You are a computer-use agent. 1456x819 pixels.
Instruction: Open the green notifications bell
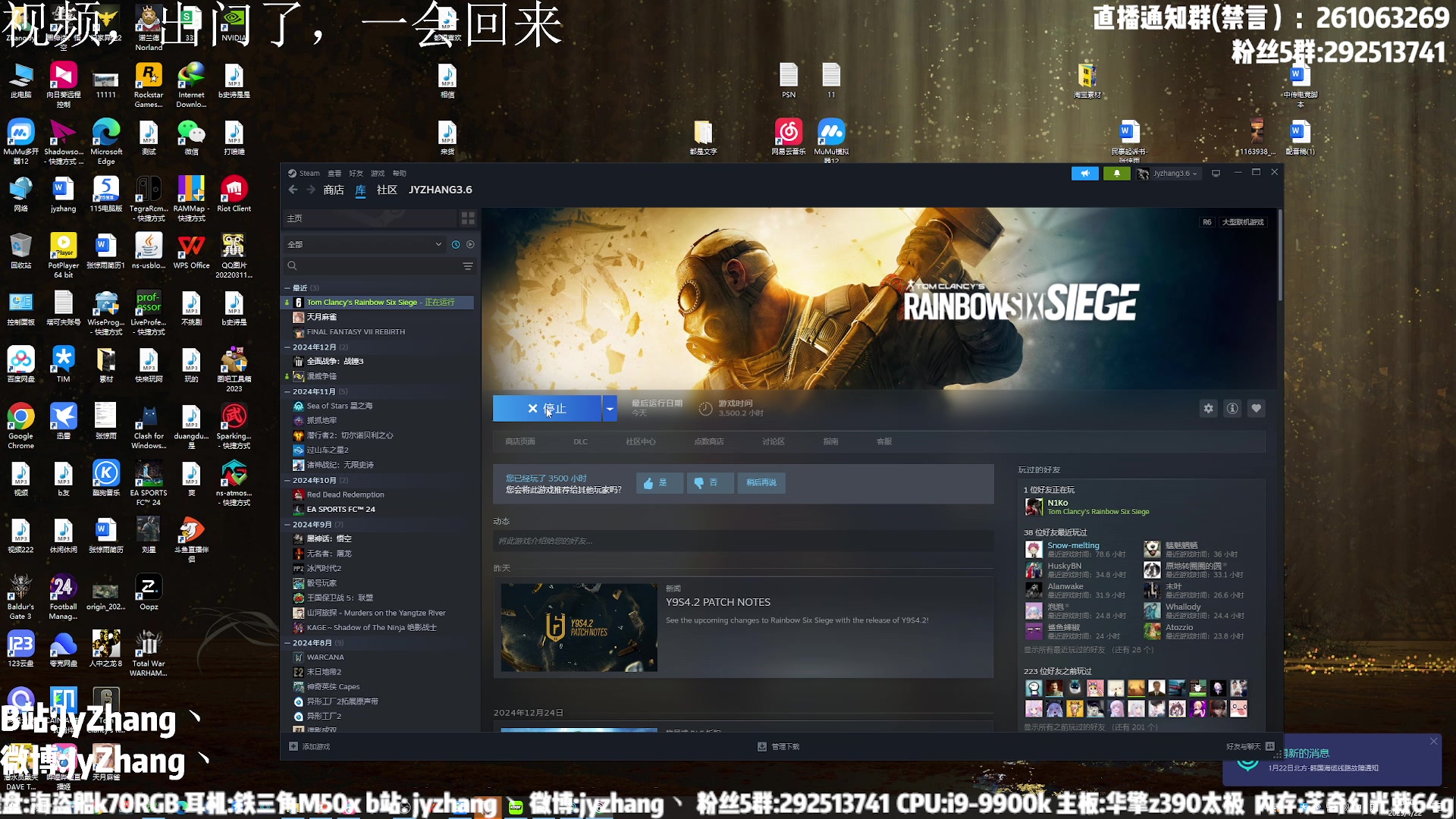tap(1116, 174)
